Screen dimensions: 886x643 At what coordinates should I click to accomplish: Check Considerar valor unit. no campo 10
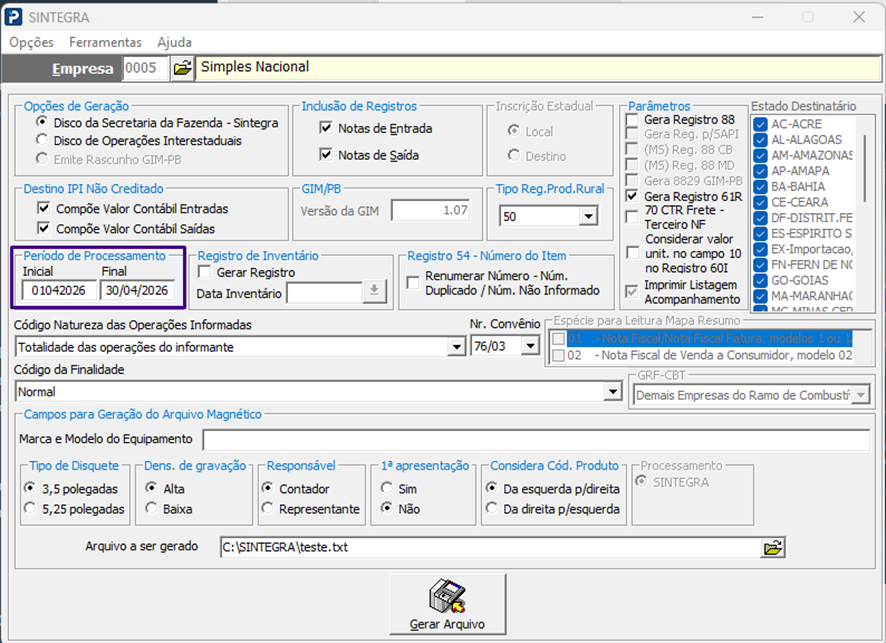click(x=632, y=253)
